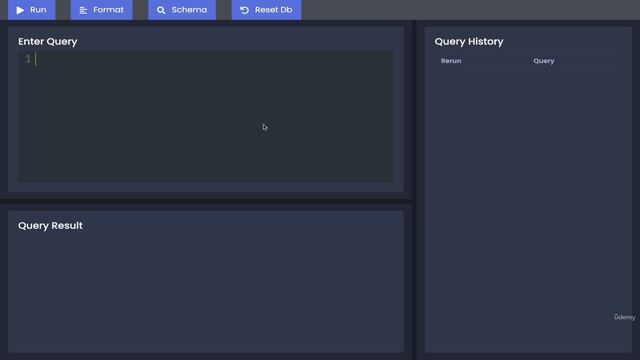Viewport: 640px width, 360px height.
Task: Click the Run button
Action: click(x=31, y=10)
